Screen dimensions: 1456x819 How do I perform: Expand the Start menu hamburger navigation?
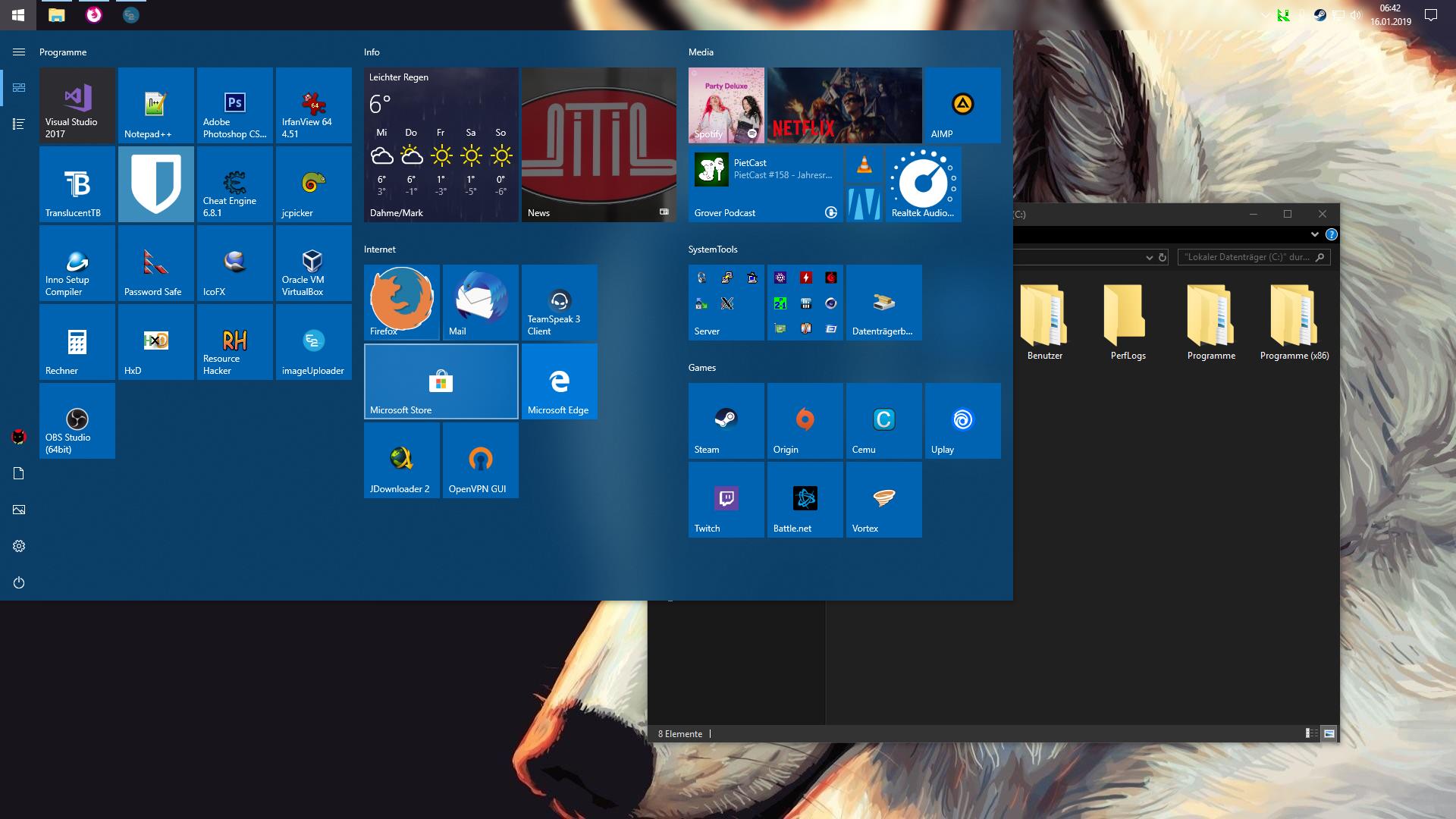(19, 52)
